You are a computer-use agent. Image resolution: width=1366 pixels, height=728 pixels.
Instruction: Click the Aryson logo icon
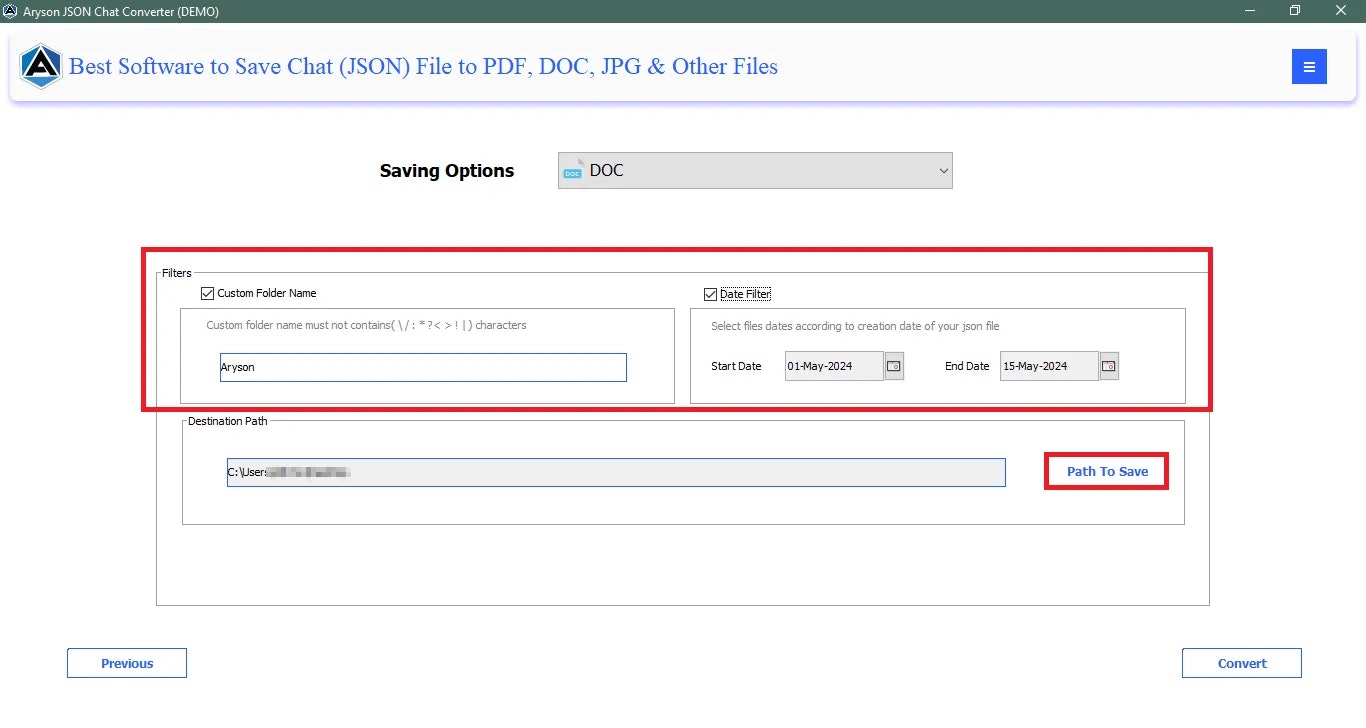click(41, 67)
